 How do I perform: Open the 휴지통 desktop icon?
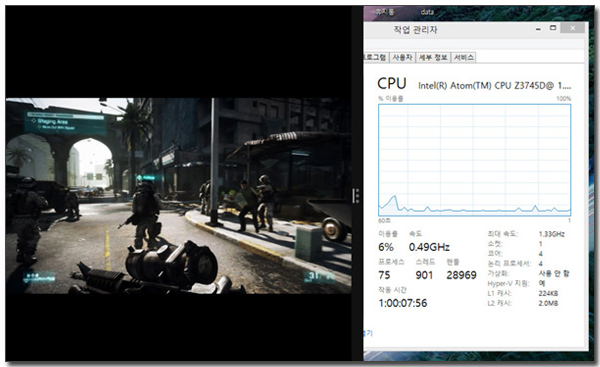[x=384, y=12]
